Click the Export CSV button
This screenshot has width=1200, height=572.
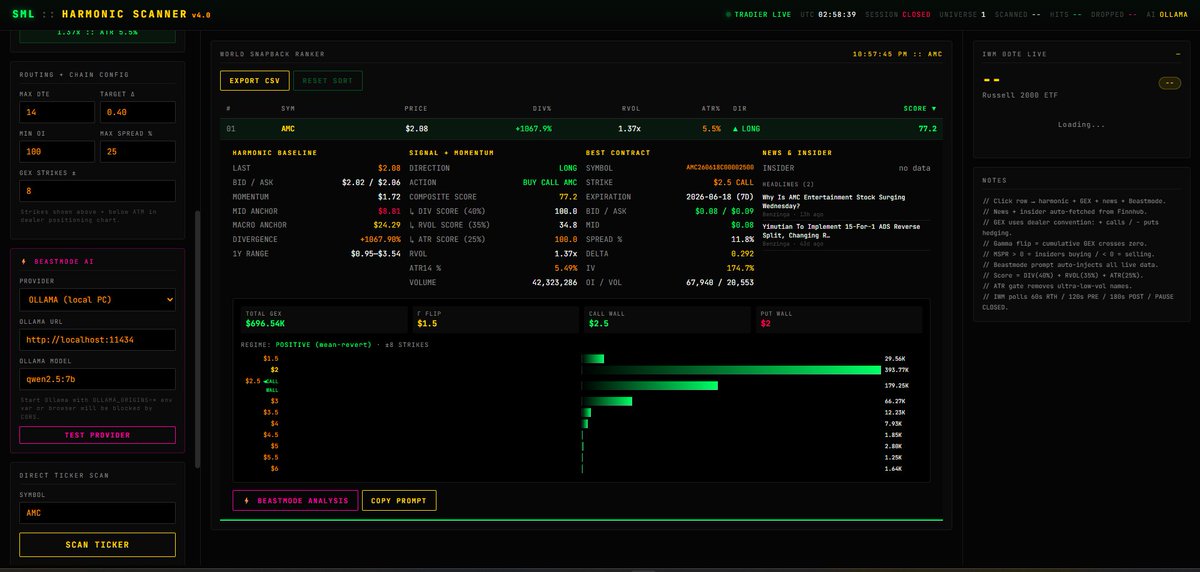point(254,81)
